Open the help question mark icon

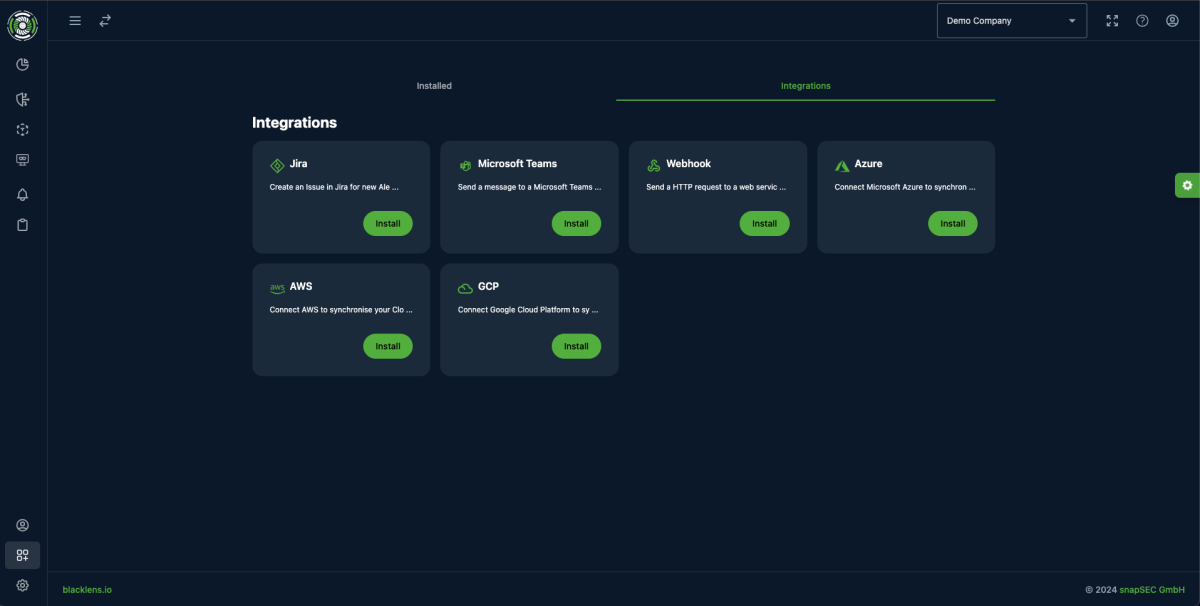pos(1142,21)
